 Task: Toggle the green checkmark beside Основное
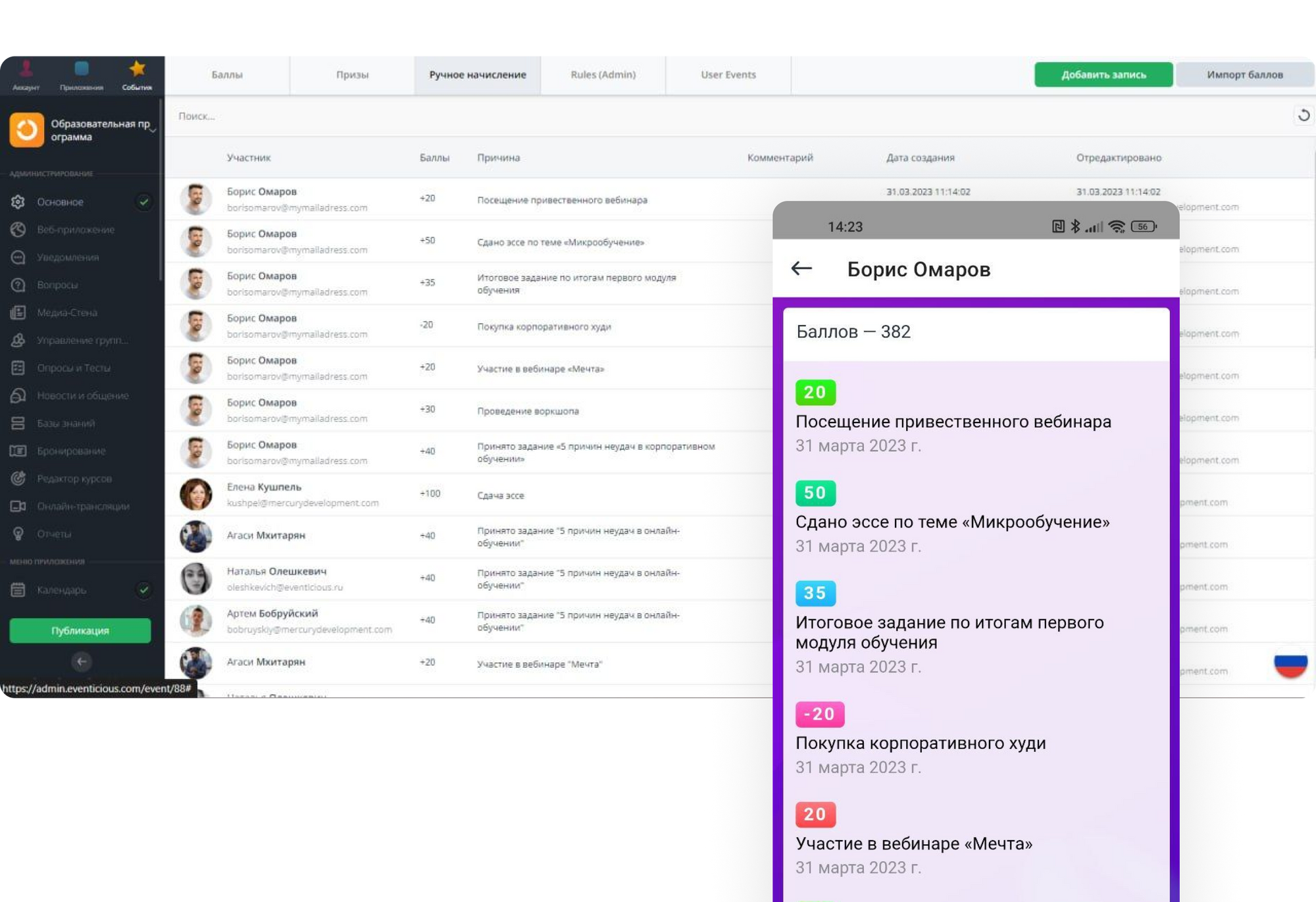click(x=143, y=202)
